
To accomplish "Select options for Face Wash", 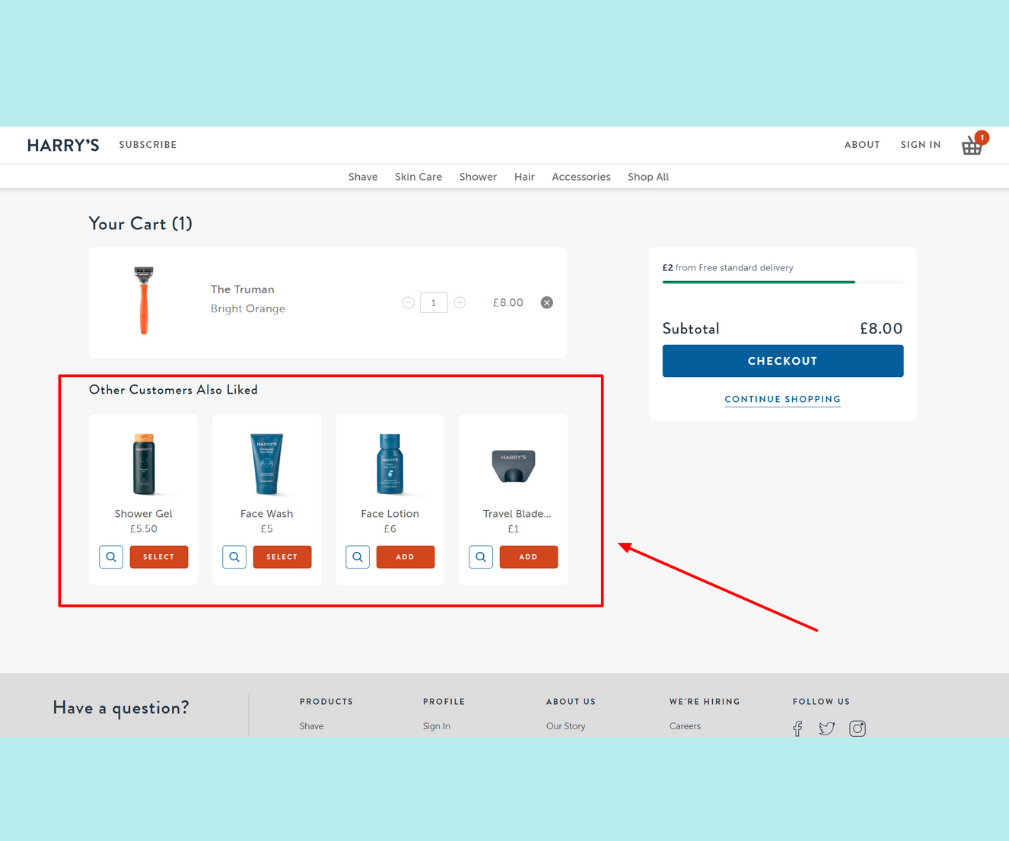I will [282, 557].
